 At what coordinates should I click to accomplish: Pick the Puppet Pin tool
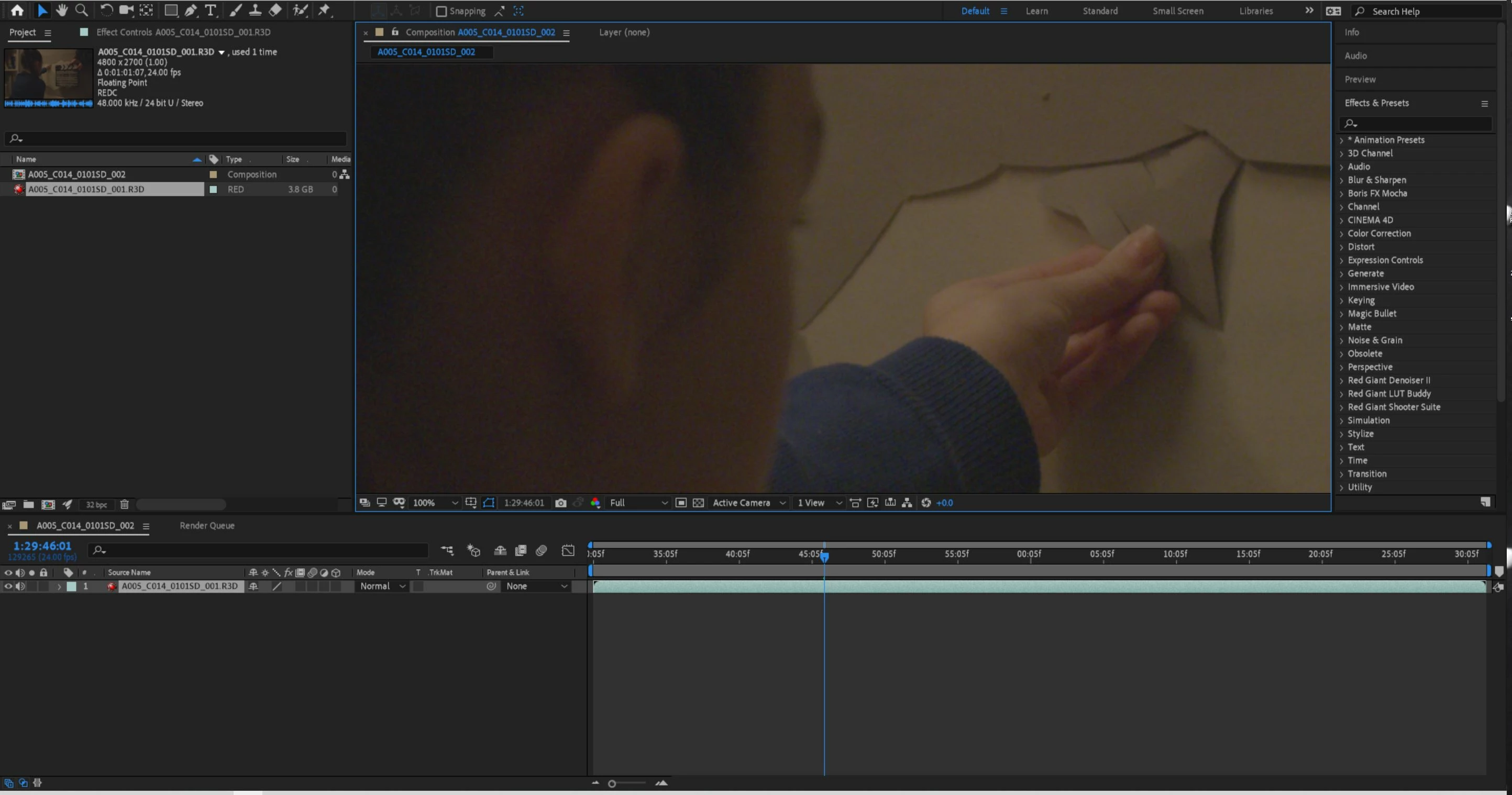[324, 10]
